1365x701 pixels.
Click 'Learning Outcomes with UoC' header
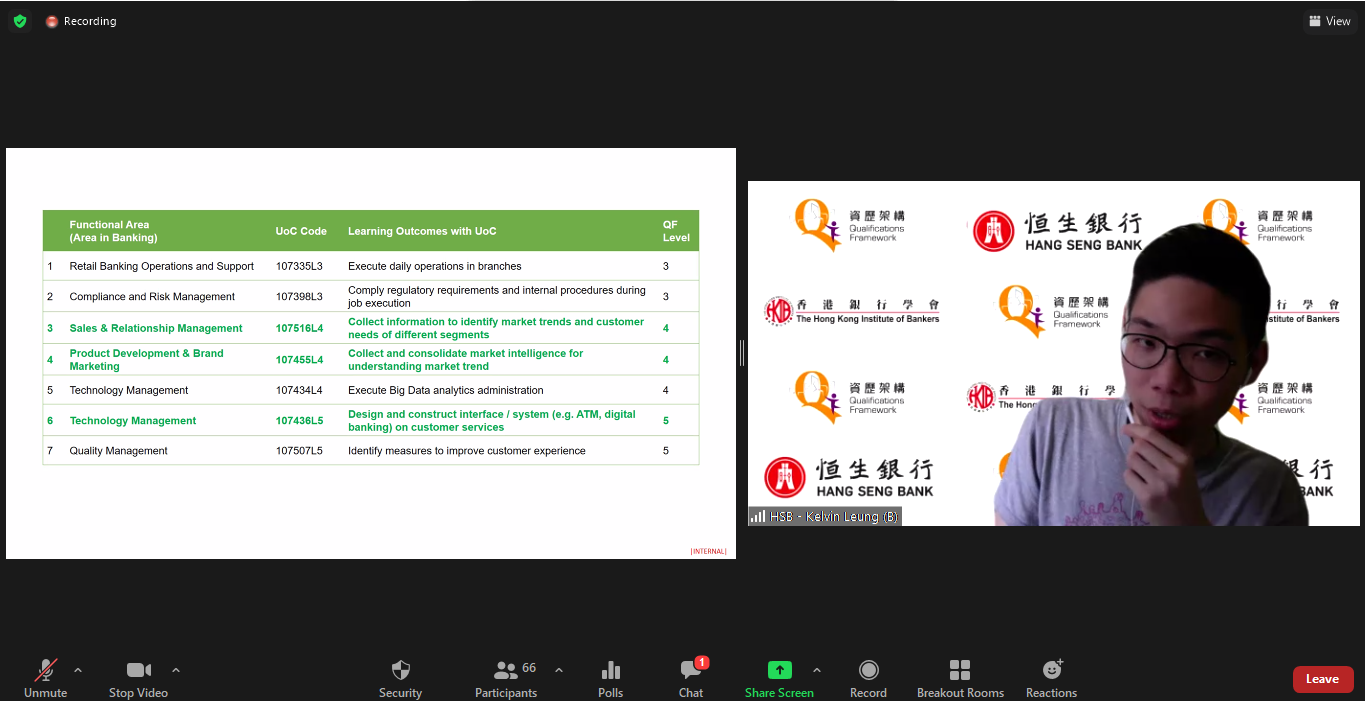click(422, 231)
